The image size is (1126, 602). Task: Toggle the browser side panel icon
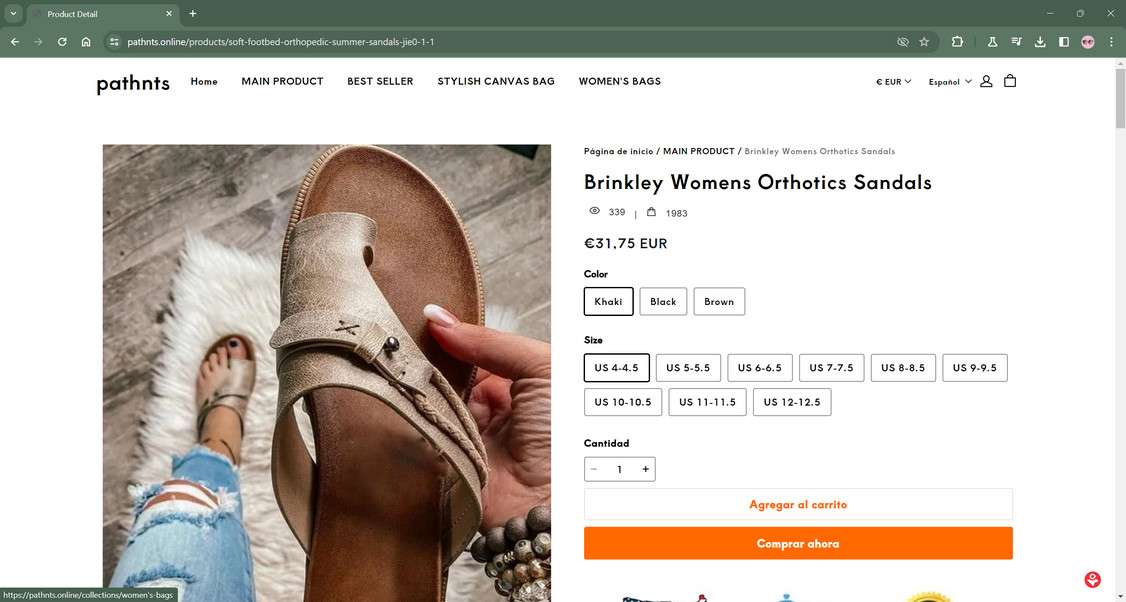tap(1064, 42)
